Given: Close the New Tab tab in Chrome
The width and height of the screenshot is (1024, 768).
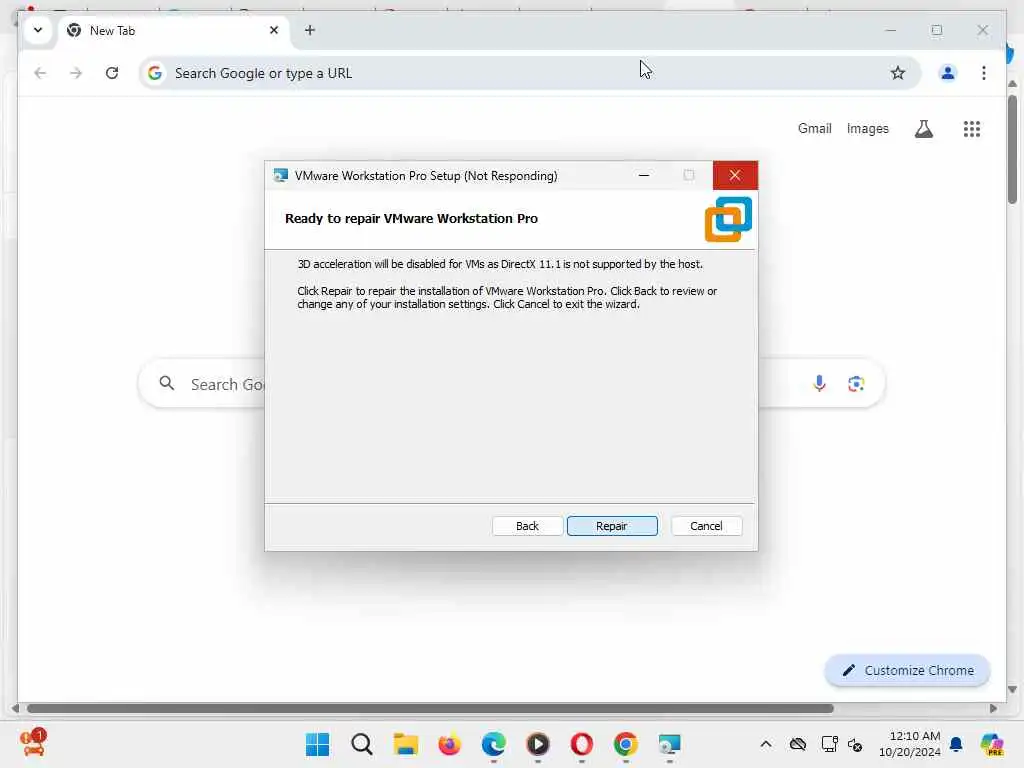Looking at the screenshot, I should 274,30.
